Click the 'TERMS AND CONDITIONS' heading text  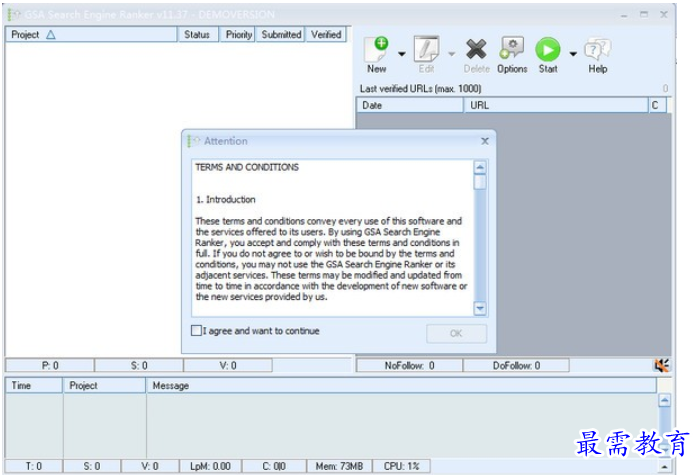247,167
